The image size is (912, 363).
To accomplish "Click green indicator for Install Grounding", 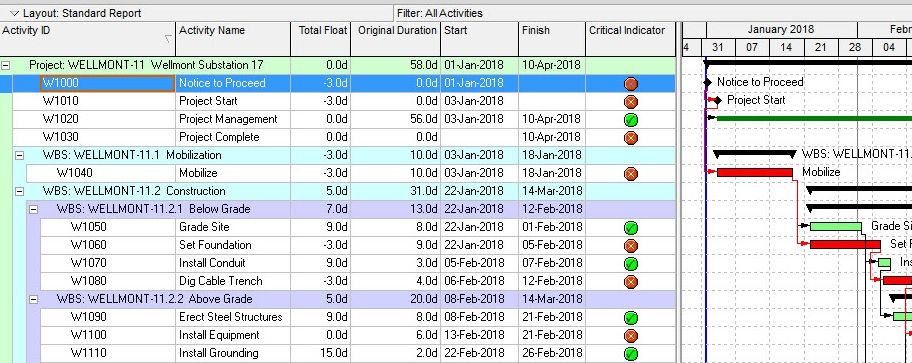I will [630, 354].
